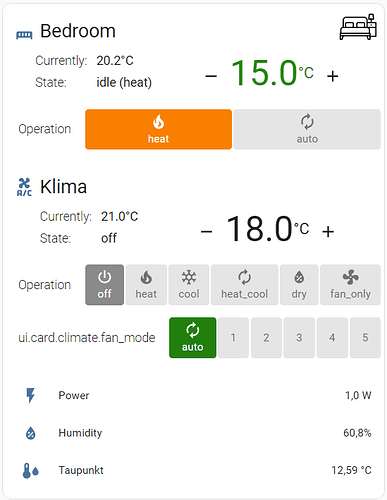Viewport: 387px width, 500px height.
Task: Open the Taupunkt 12,59 °C sensor row
Action: [x=197, y=470]
